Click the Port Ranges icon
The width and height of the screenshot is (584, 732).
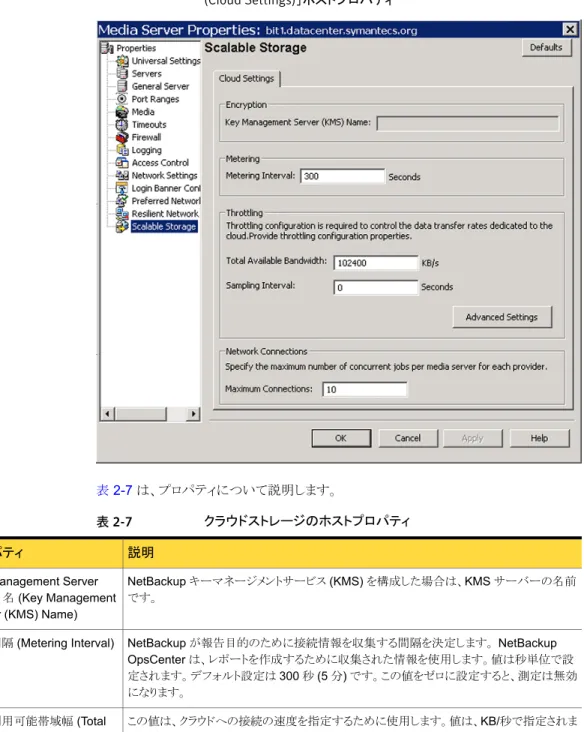tap(122, 99)
